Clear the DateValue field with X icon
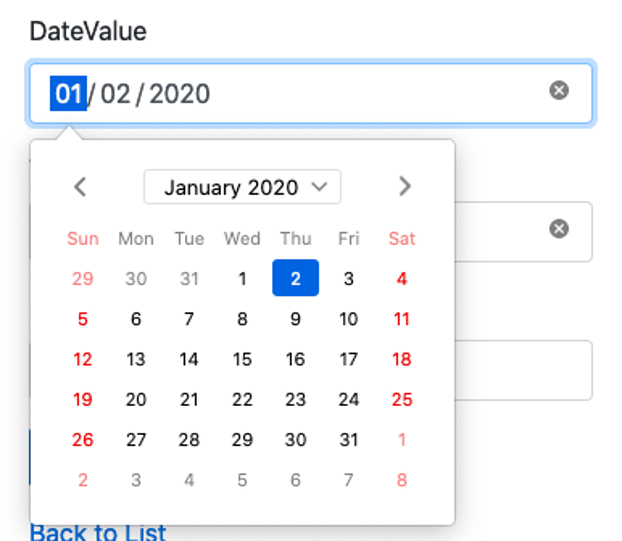This screenshot has width=622, height=541. (559, 91)
